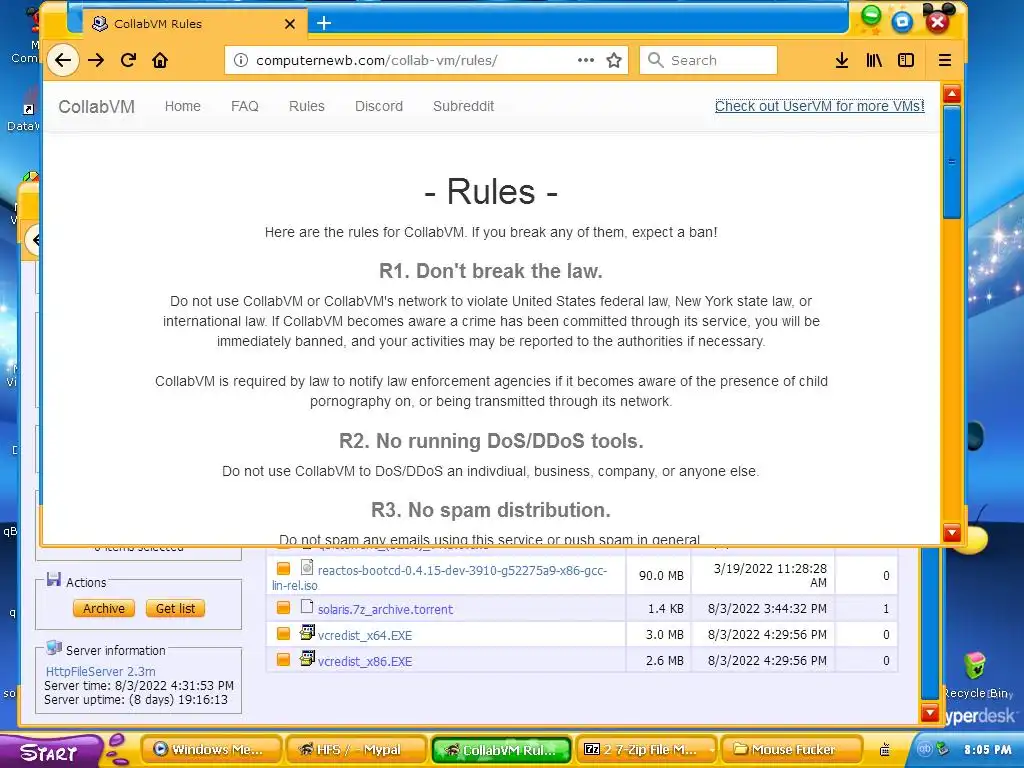
Task: Click the 90.0 MB size cell
Action: click(x=658, y=575)
